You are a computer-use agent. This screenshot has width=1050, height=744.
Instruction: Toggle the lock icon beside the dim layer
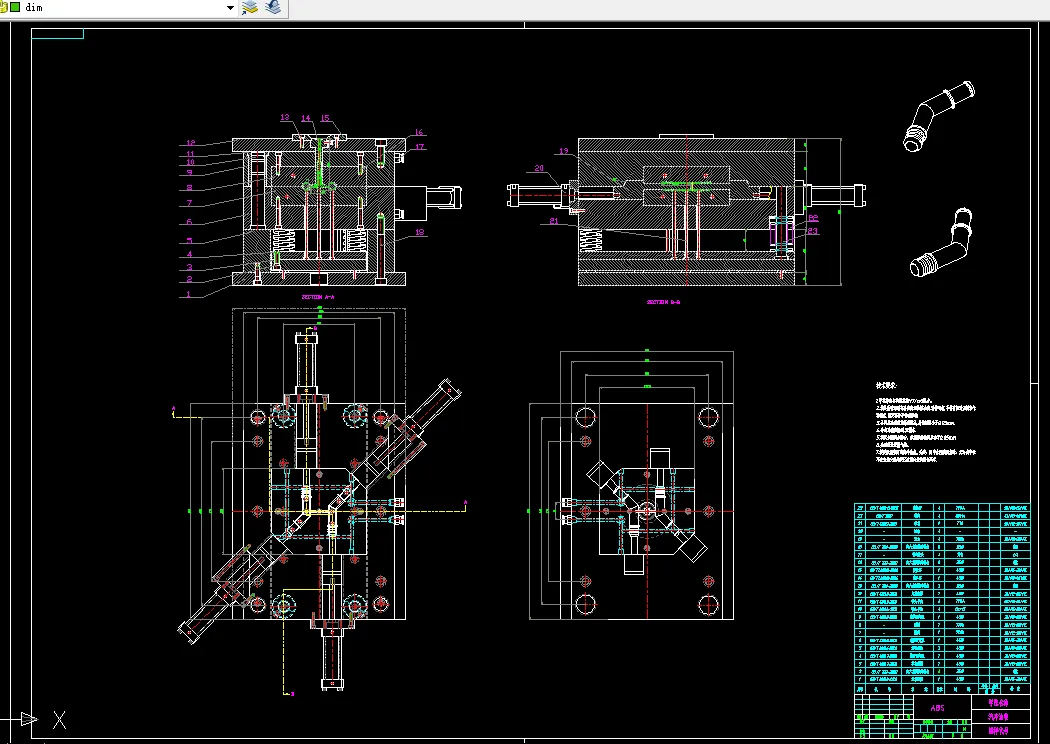[x=3, y=7]
